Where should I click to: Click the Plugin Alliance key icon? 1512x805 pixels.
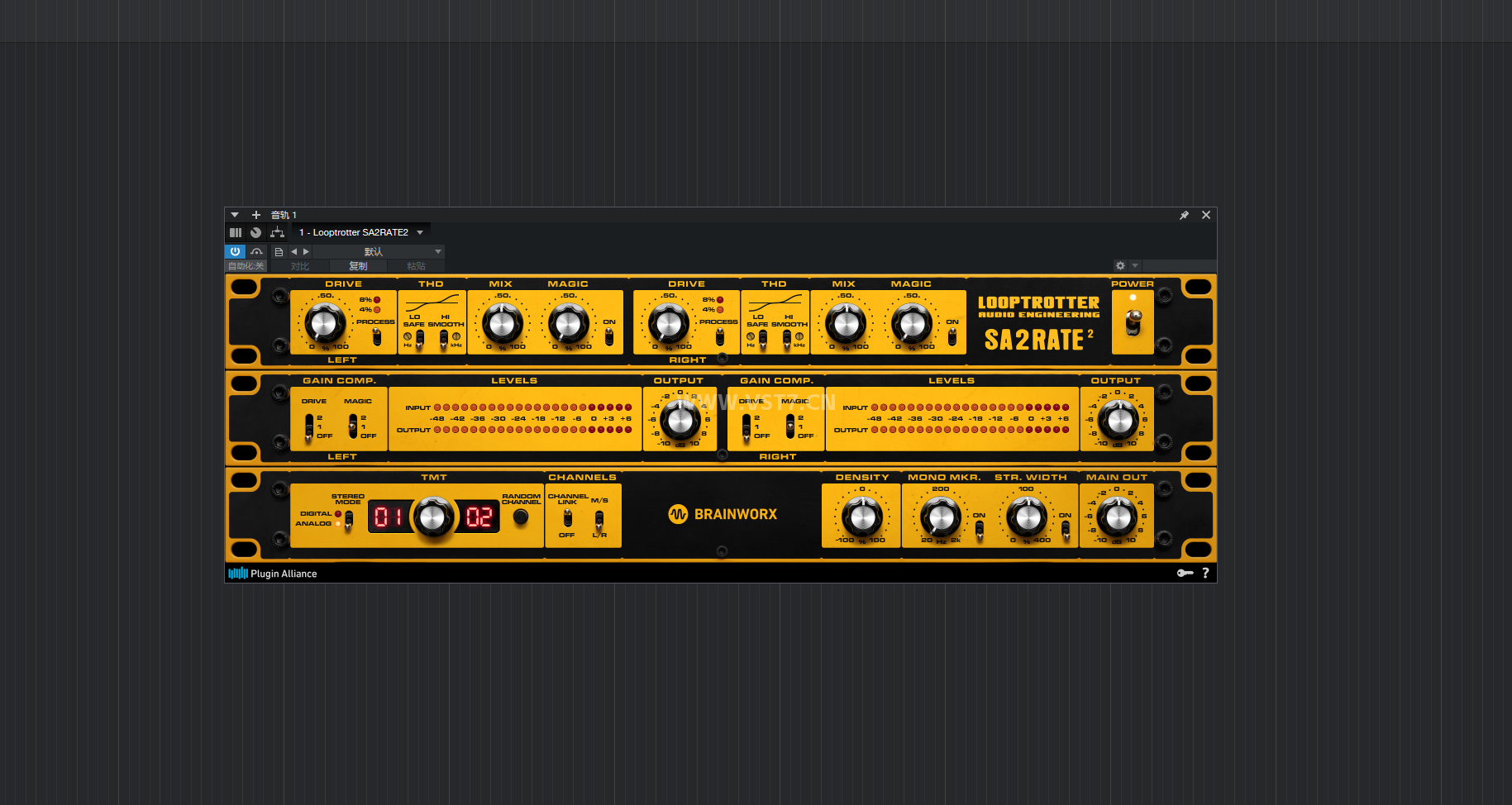tap(1185, 573)
